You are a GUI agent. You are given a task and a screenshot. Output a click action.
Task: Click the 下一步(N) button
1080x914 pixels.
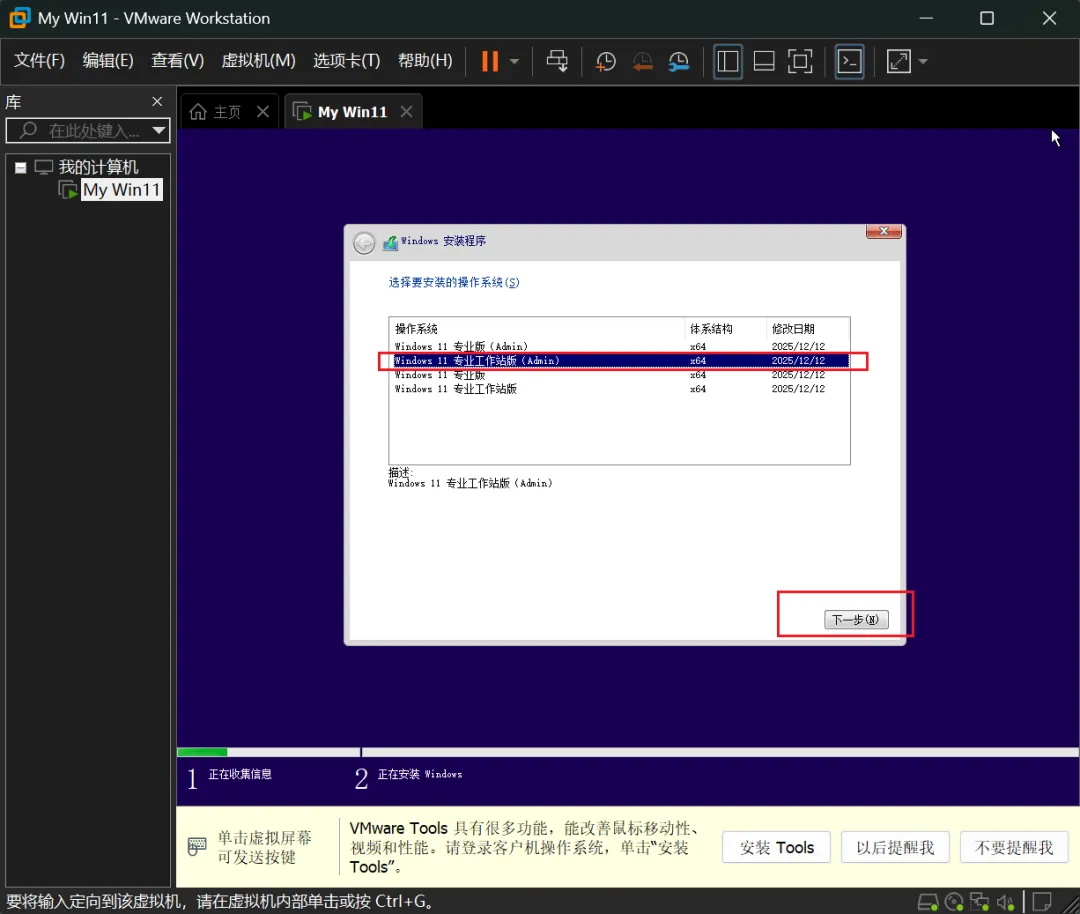856,619
